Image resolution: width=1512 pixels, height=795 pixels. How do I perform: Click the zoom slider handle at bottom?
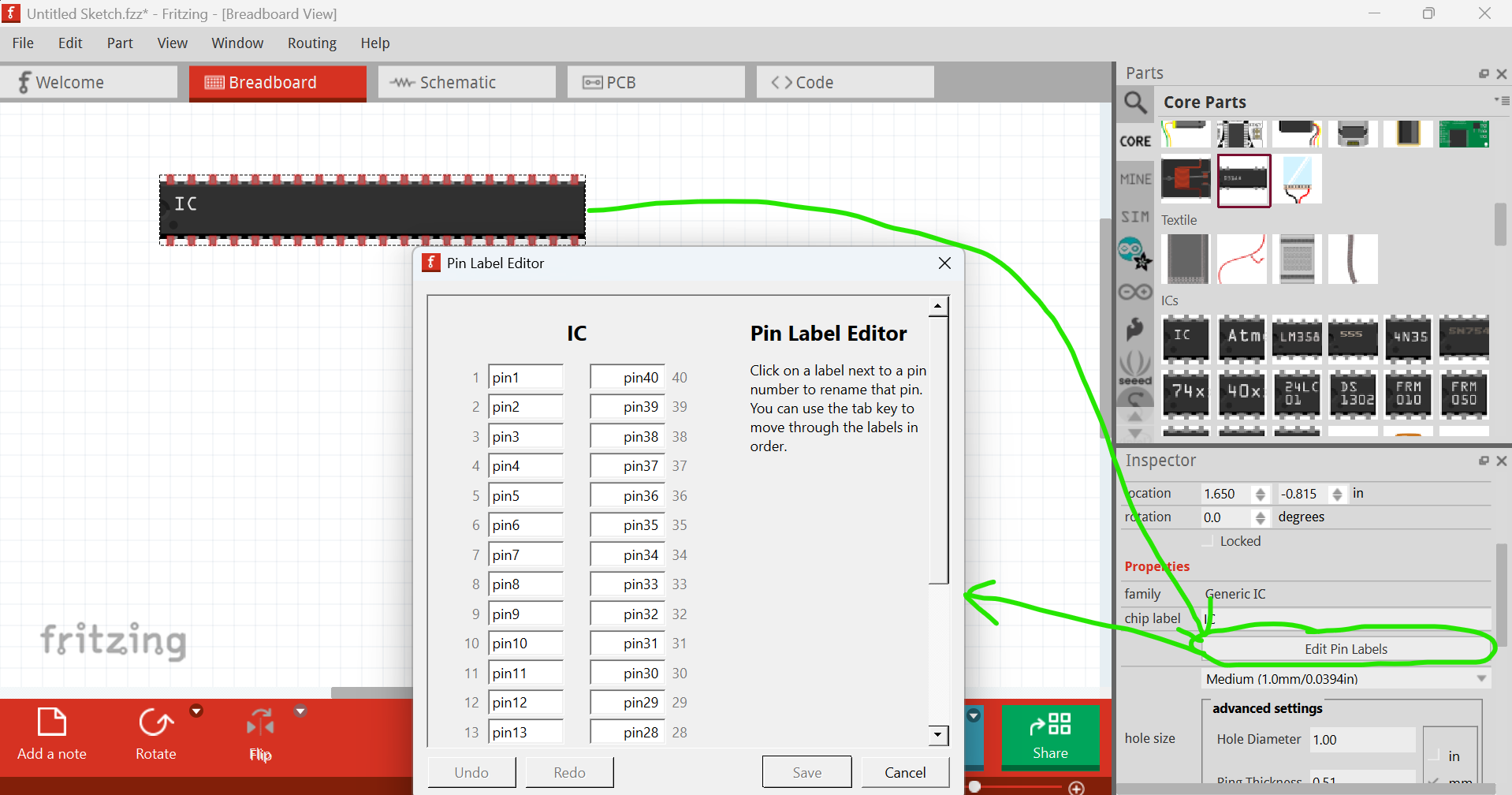975,786
